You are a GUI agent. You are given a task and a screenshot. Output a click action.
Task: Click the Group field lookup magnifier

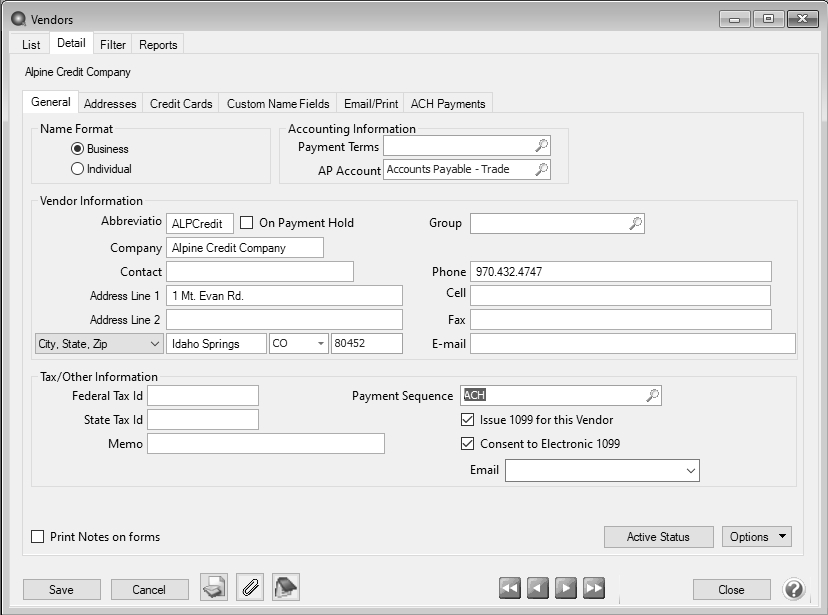[x=635, y=223]
